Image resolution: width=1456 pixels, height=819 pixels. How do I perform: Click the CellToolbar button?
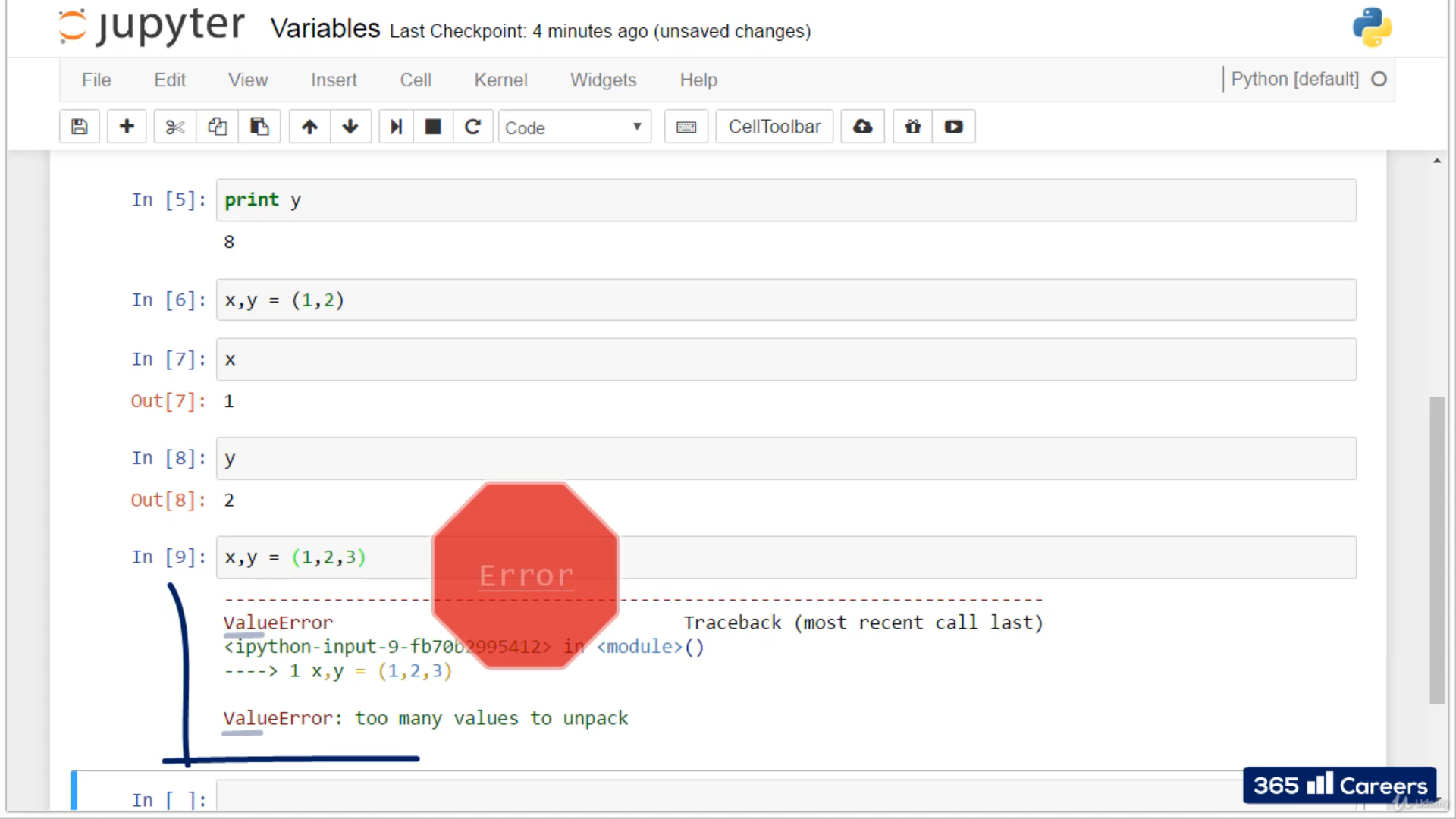click(x=774, y=127)
